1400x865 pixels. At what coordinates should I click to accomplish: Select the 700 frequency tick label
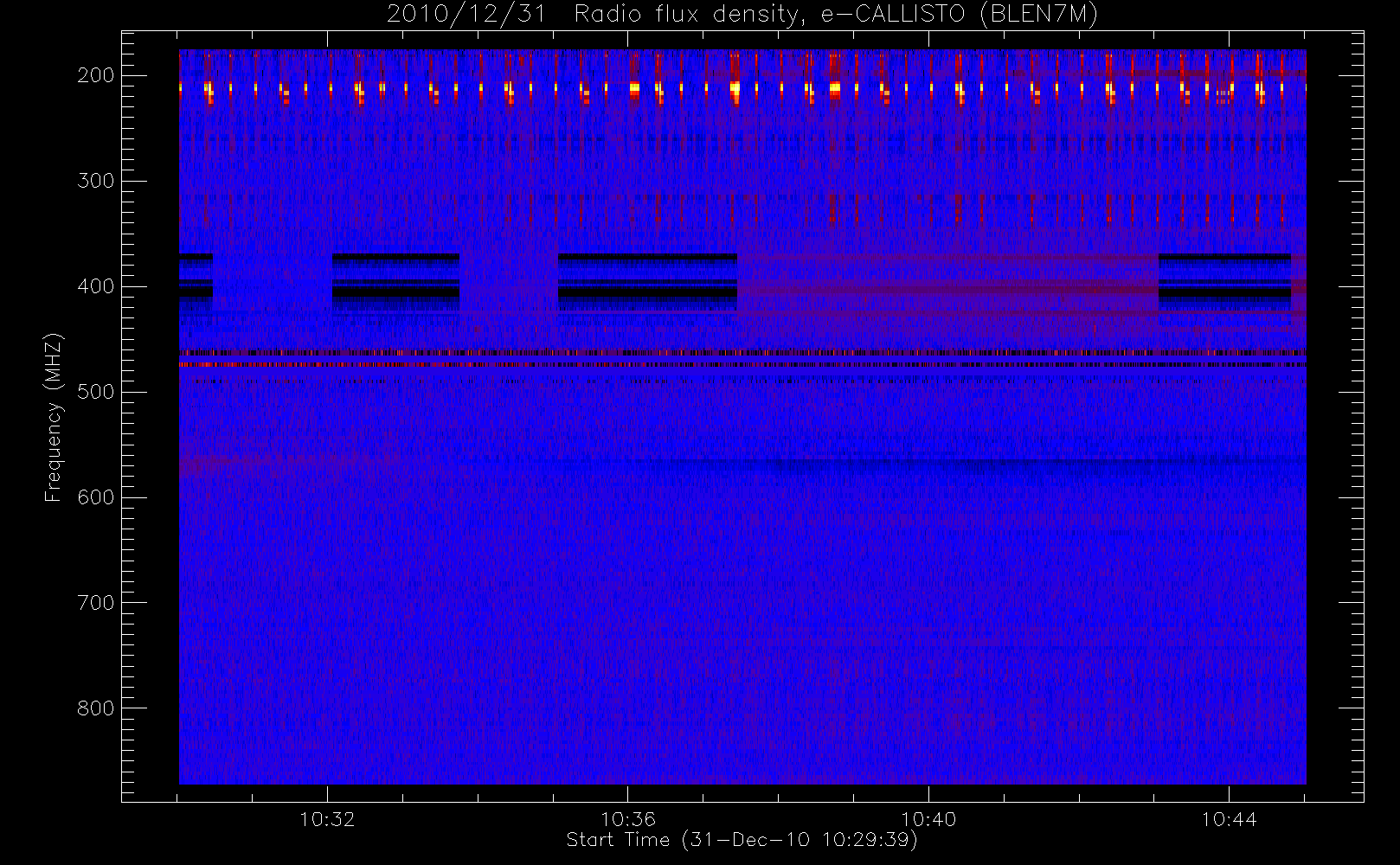tap(96, 603)
